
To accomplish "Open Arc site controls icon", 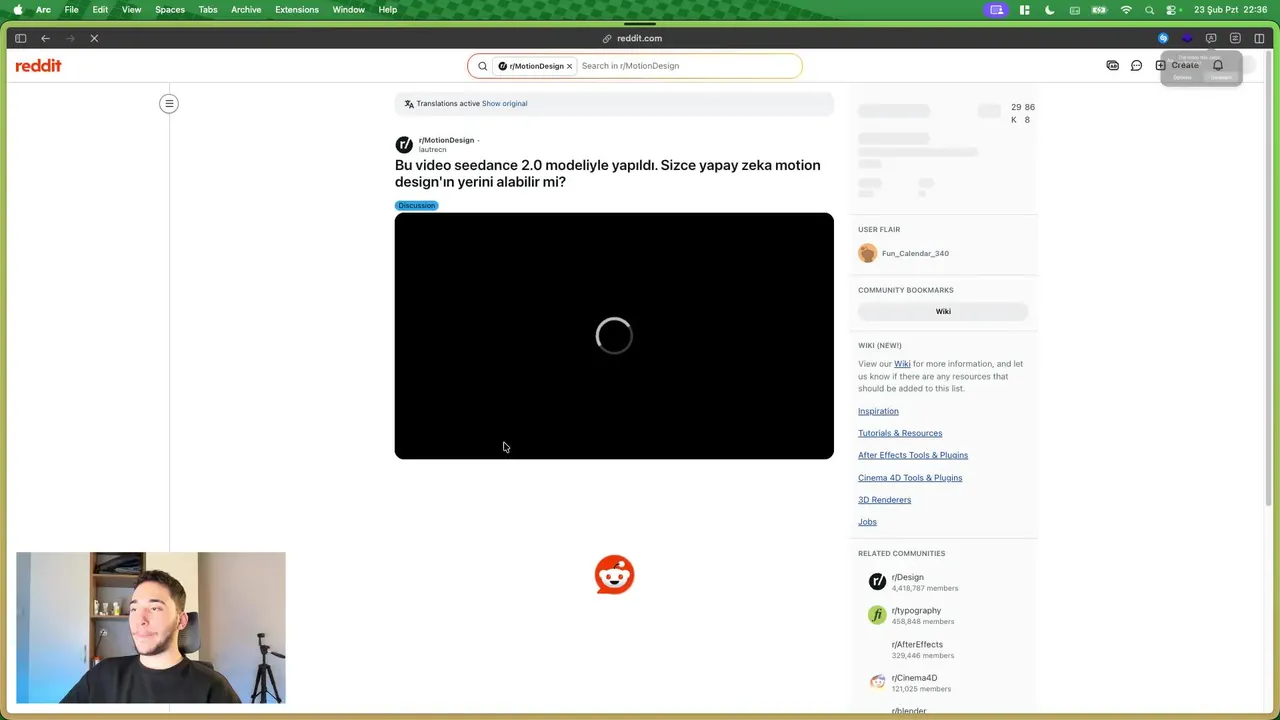I will coord(1235,38).
